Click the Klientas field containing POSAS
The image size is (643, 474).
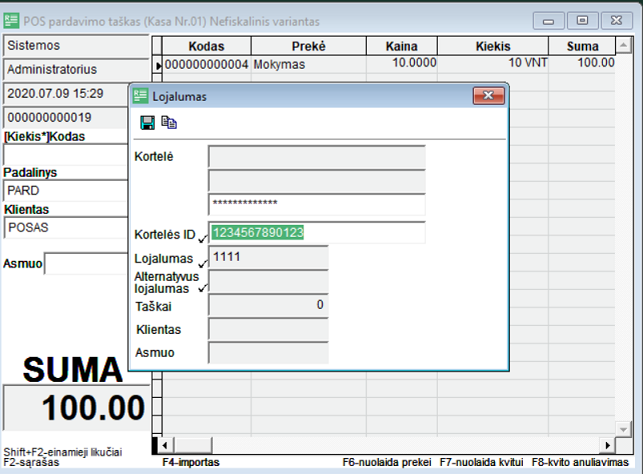(66, 228)
